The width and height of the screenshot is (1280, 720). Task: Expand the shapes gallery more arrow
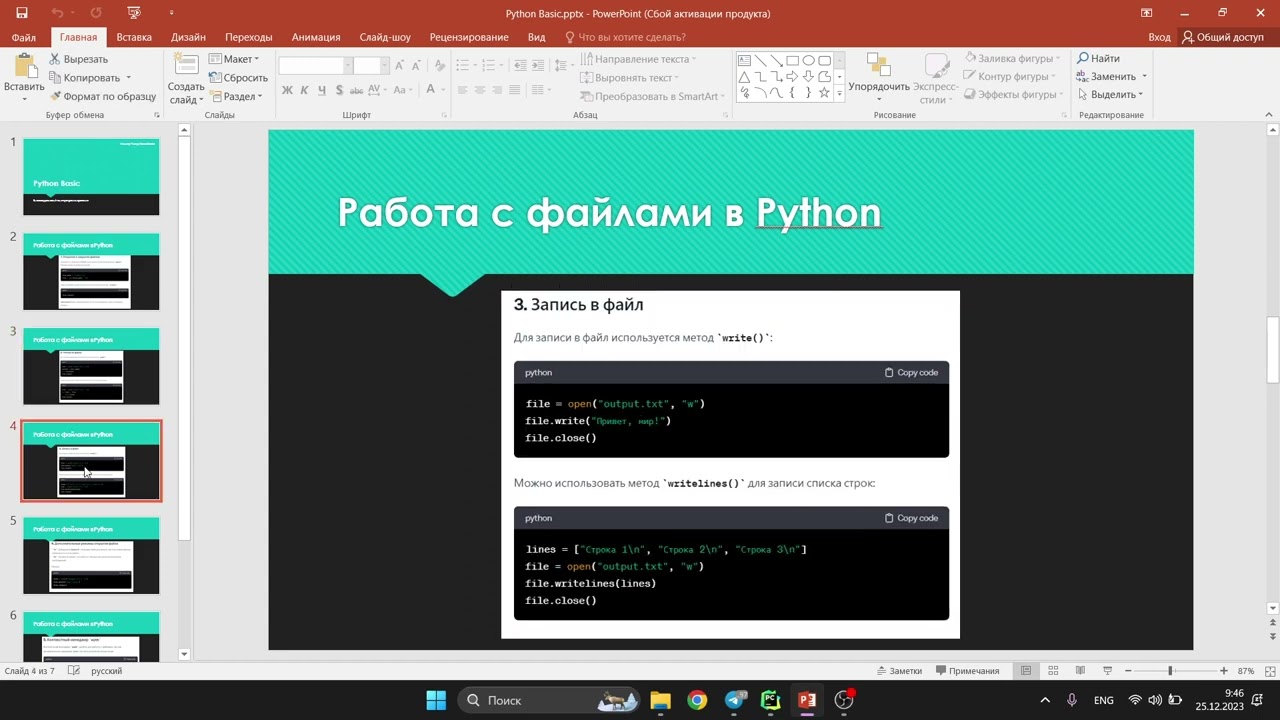coord(839,93)
